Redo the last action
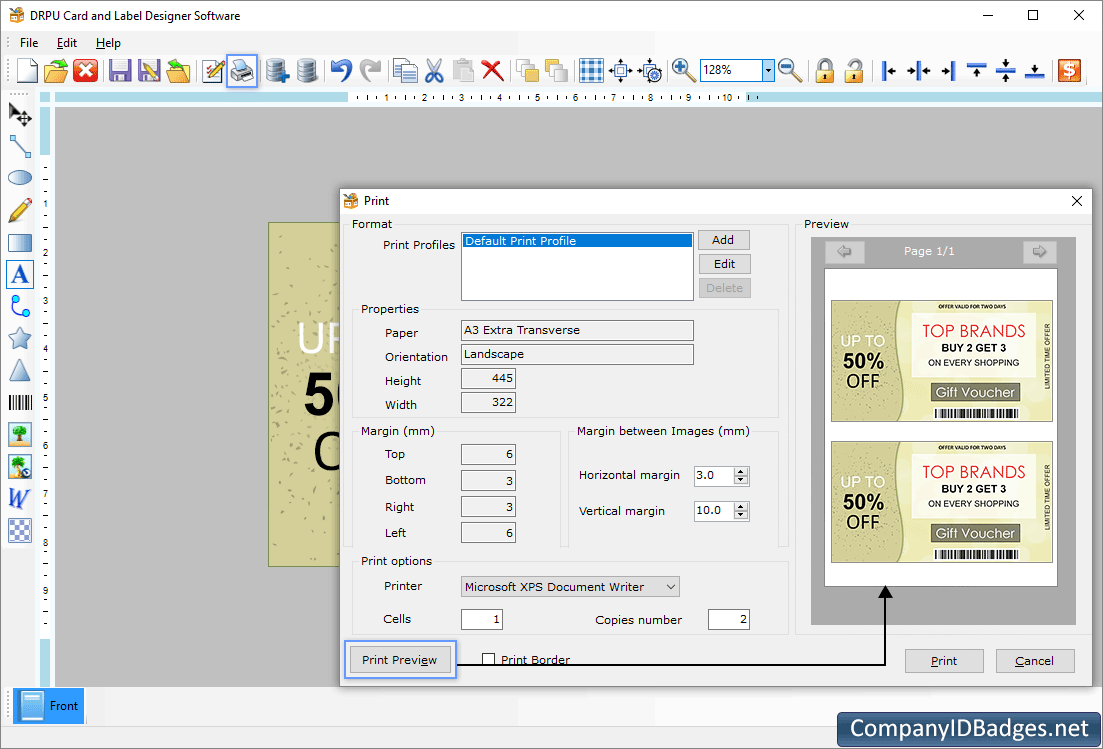 tap(370, 70)
